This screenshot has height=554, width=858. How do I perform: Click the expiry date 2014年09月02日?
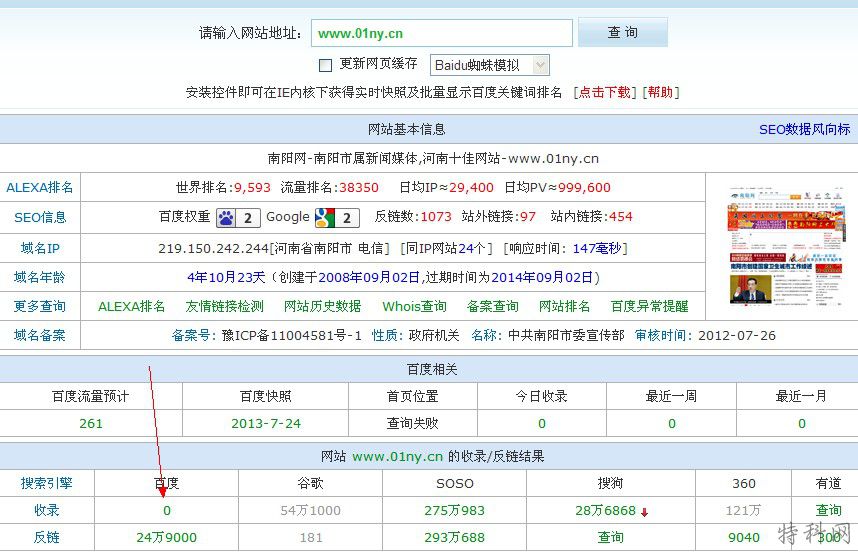[542, 277]
